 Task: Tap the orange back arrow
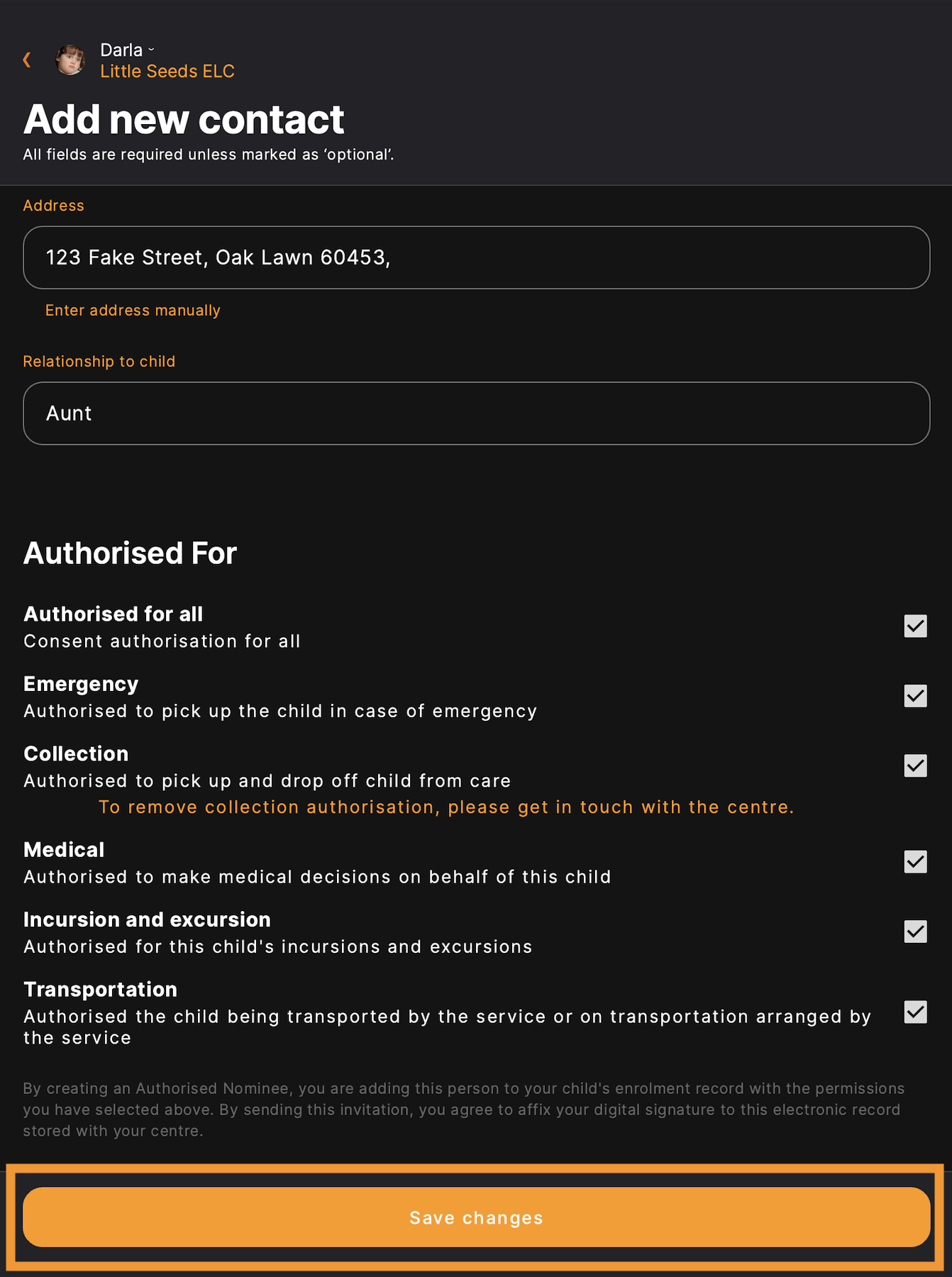tap(27, 60)
